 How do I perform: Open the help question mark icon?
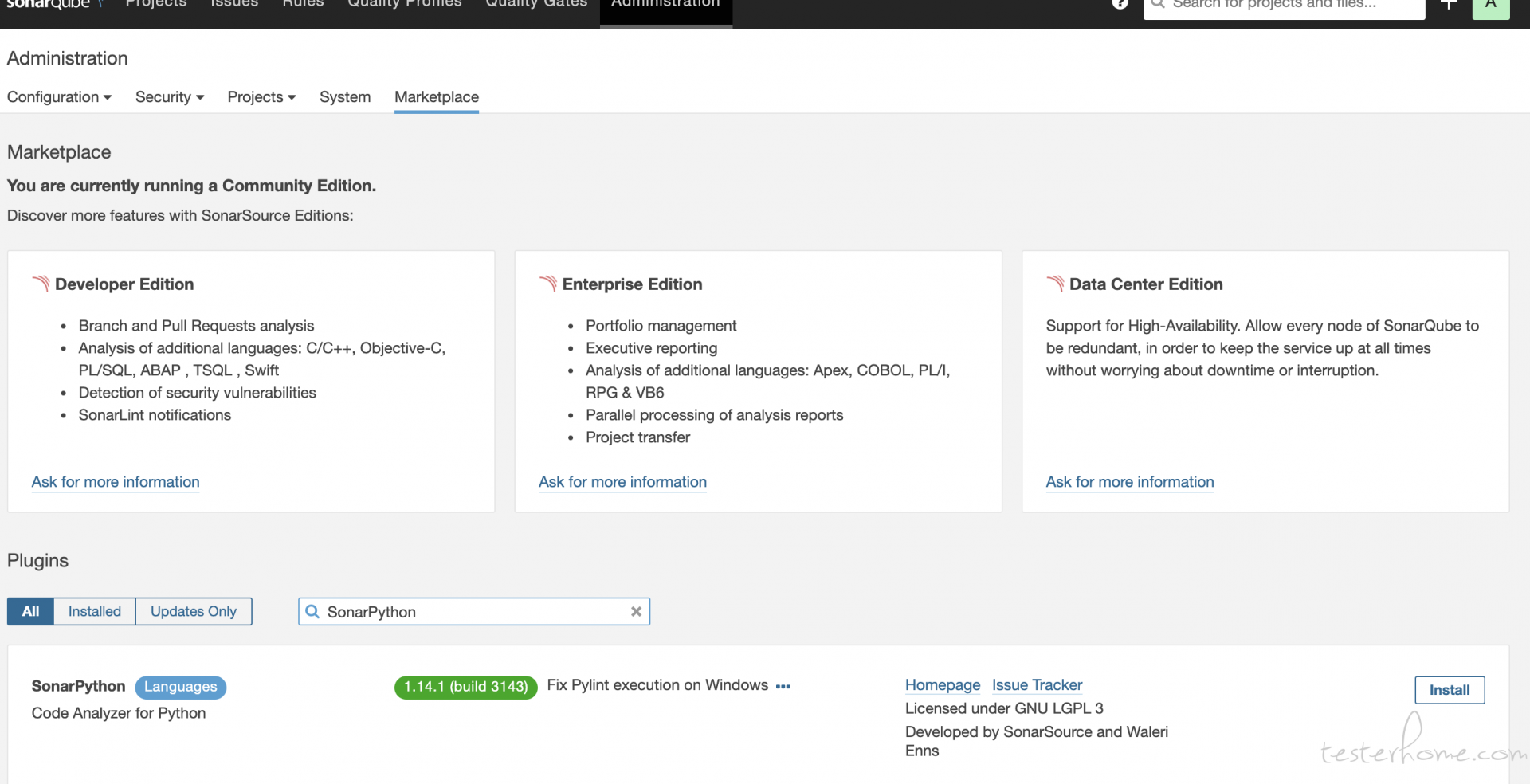(1120, 4)
